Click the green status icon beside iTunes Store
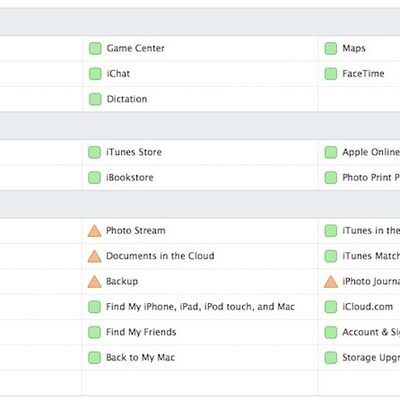Screen dimensions: 400x400 pyautogui.click(x=94, y=152)
